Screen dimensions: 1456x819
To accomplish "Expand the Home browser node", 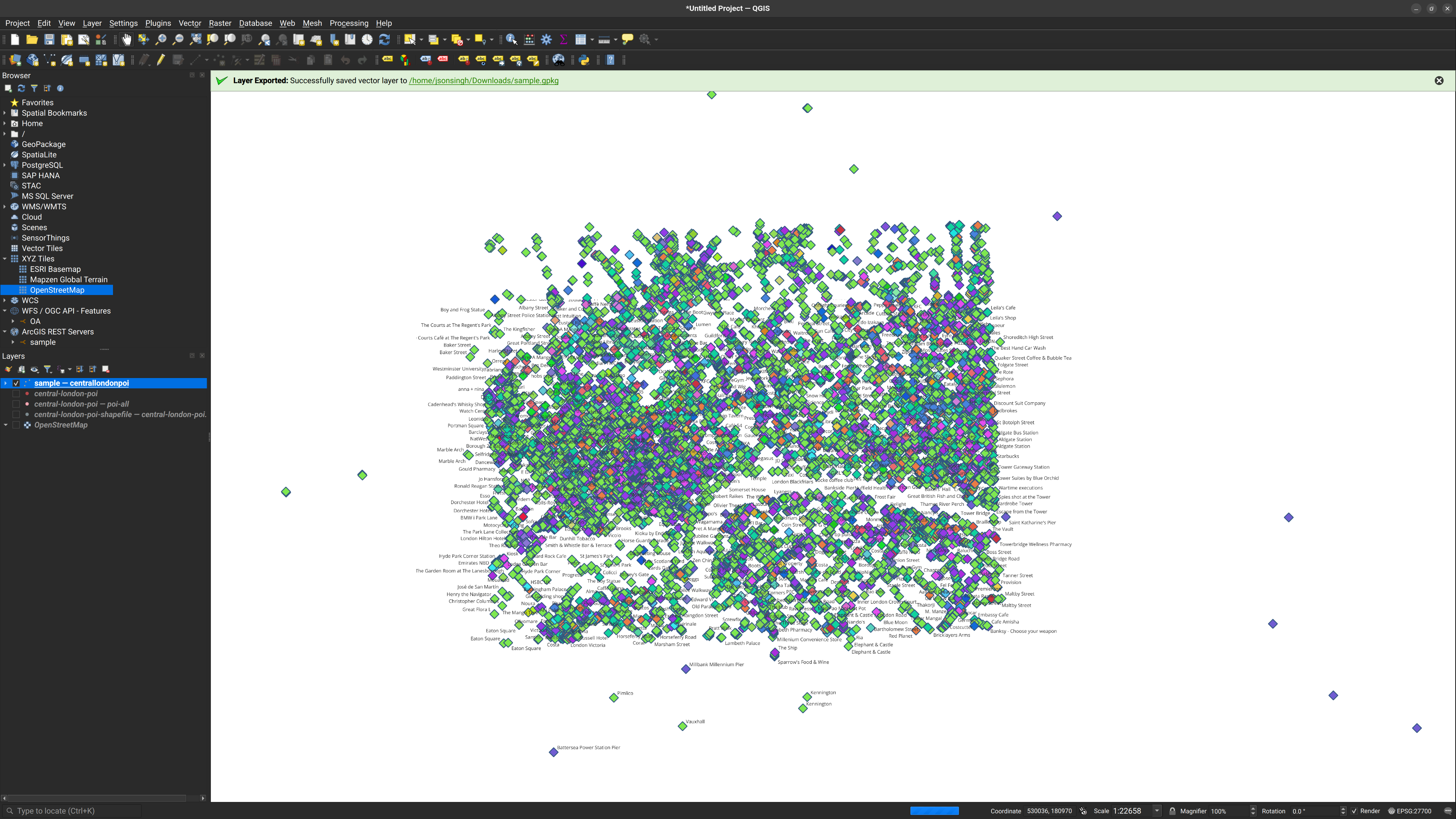I will point(5,123).
